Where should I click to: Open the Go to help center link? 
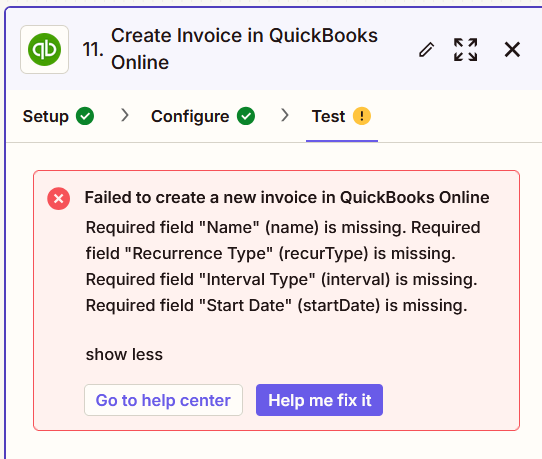click(163, 400)
